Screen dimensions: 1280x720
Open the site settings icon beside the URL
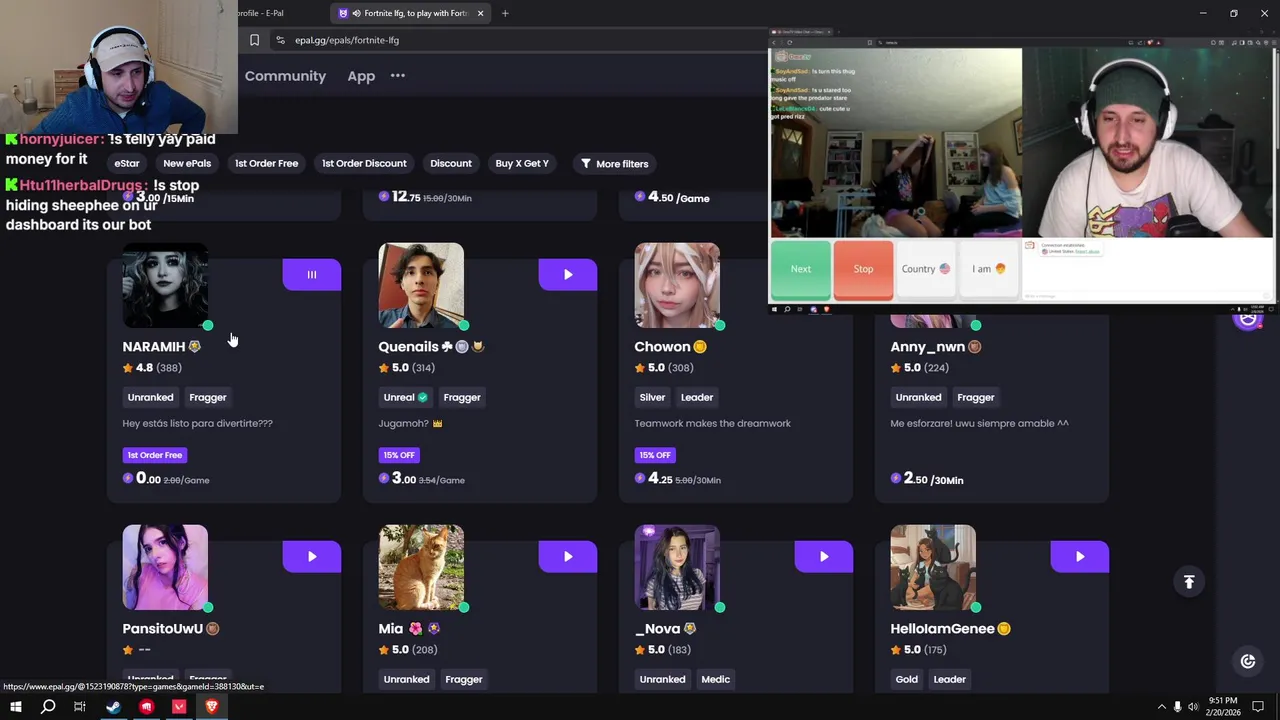pos(280,40)
